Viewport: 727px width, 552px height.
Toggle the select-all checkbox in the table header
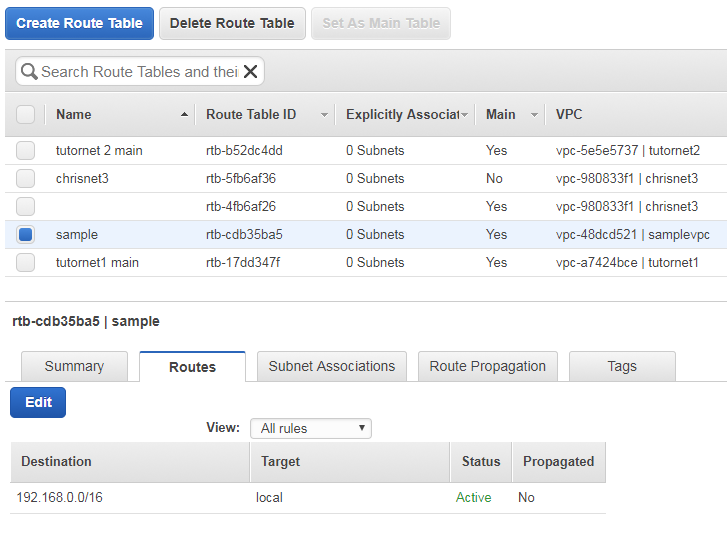coord(26,114)
